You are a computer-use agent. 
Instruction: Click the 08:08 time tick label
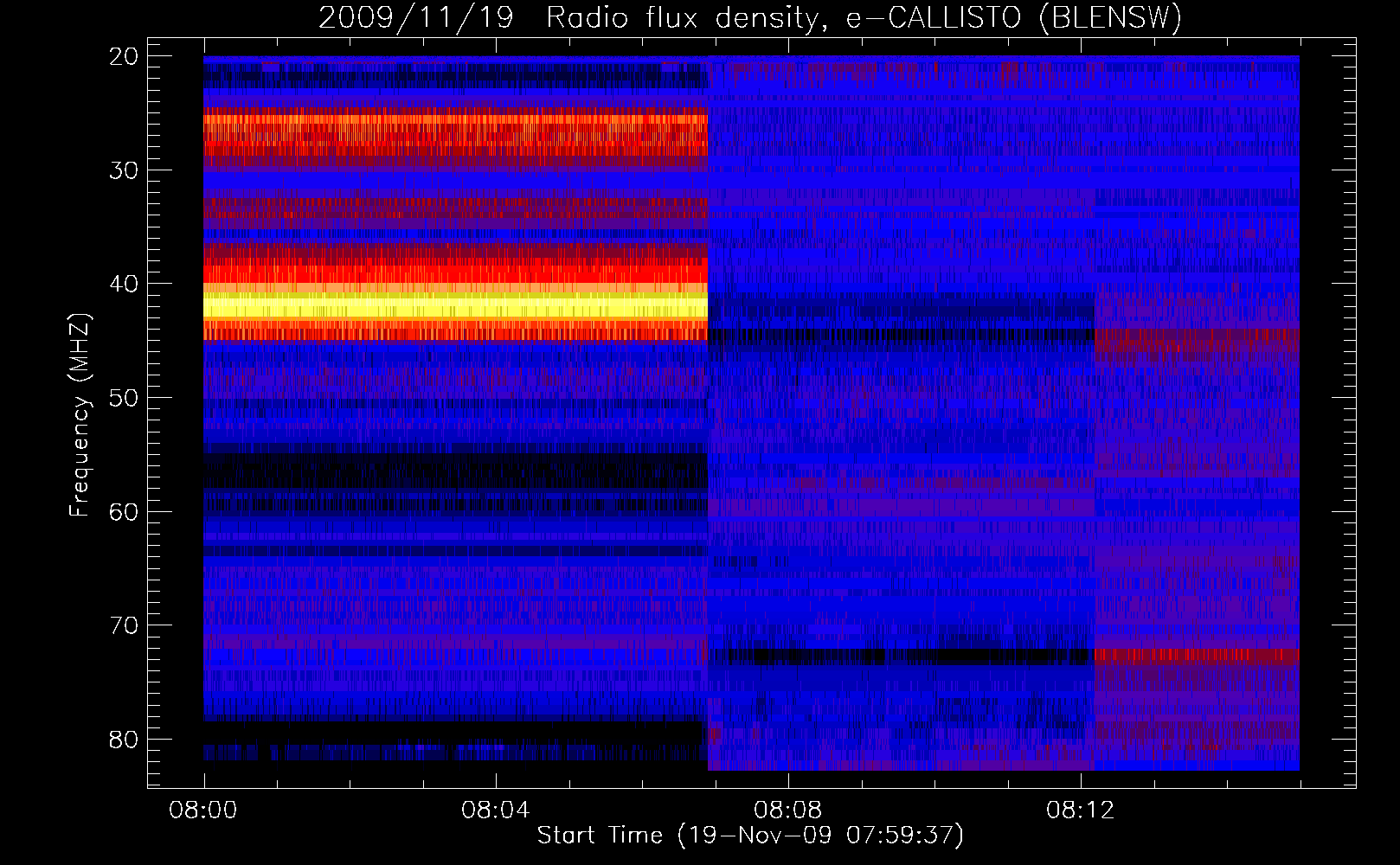[788, 811]
